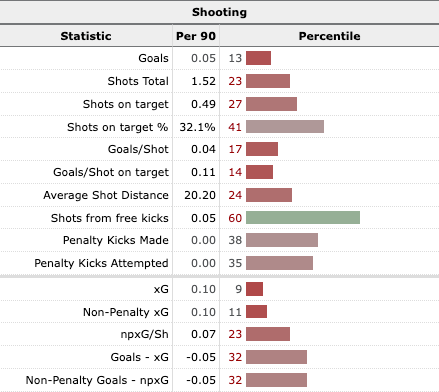Click the Percentile column header
The height and width of the screenshot is (392, 439).
329,36
